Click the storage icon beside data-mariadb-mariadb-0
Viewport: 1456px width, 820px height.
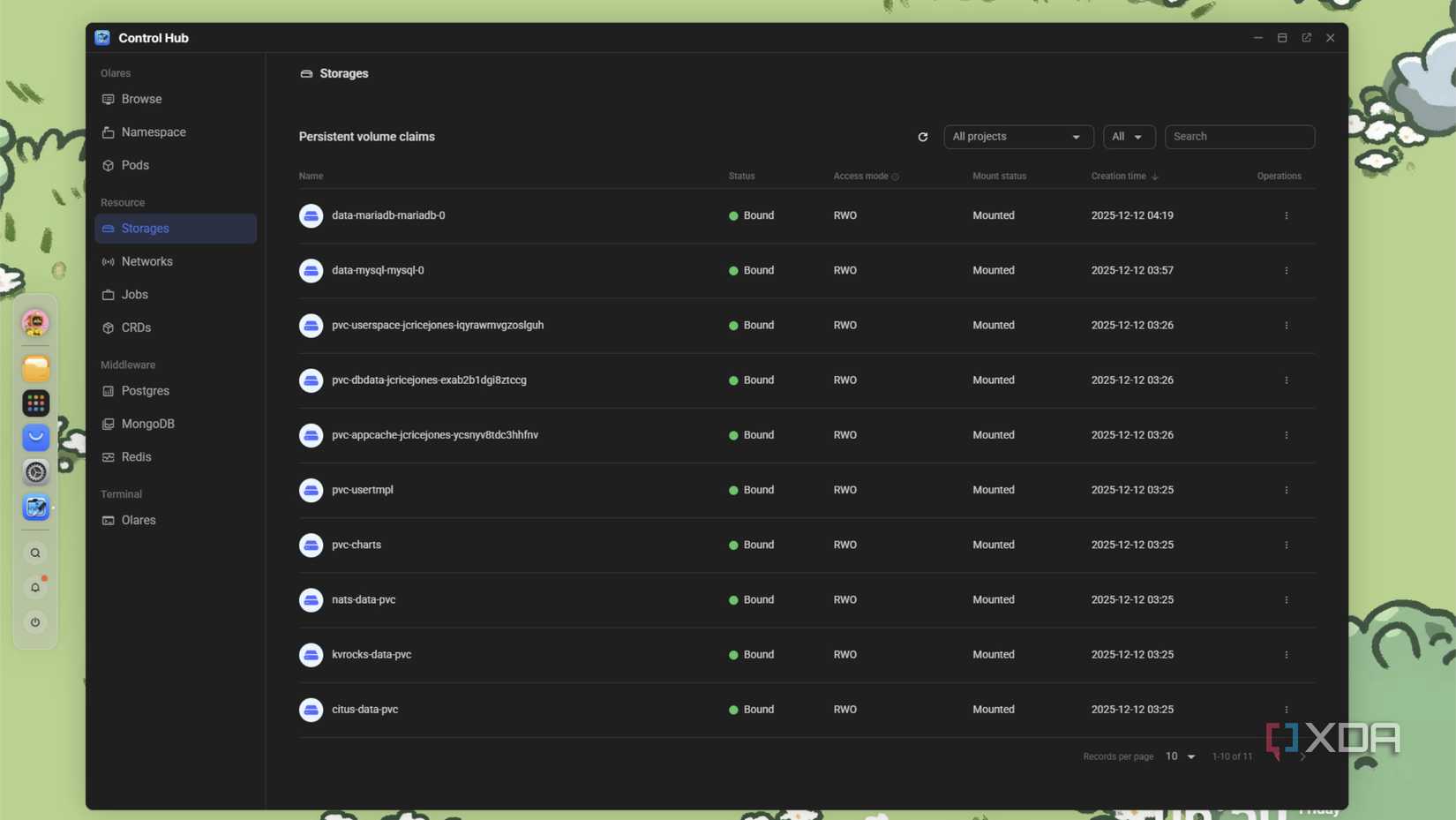[x=311, y=215]
